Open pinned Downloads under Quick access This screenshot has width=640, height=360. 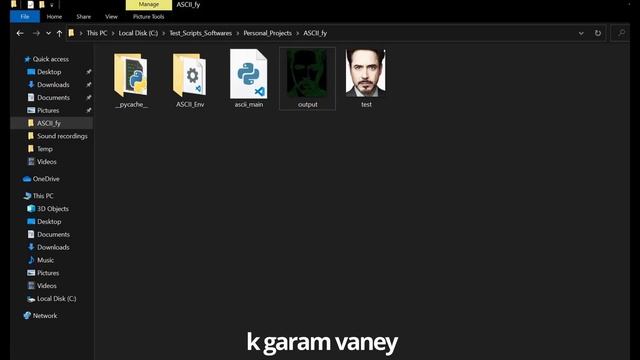tap(53, 85)
